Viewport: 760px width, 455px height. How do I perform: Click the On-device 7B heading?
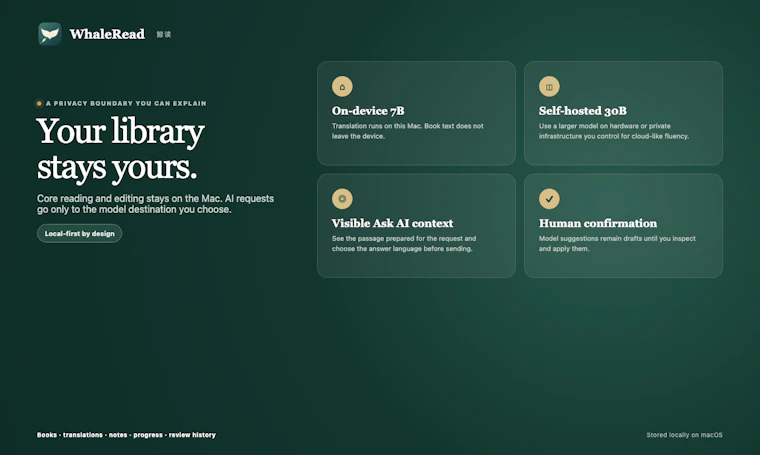click(x=368, y=111)
